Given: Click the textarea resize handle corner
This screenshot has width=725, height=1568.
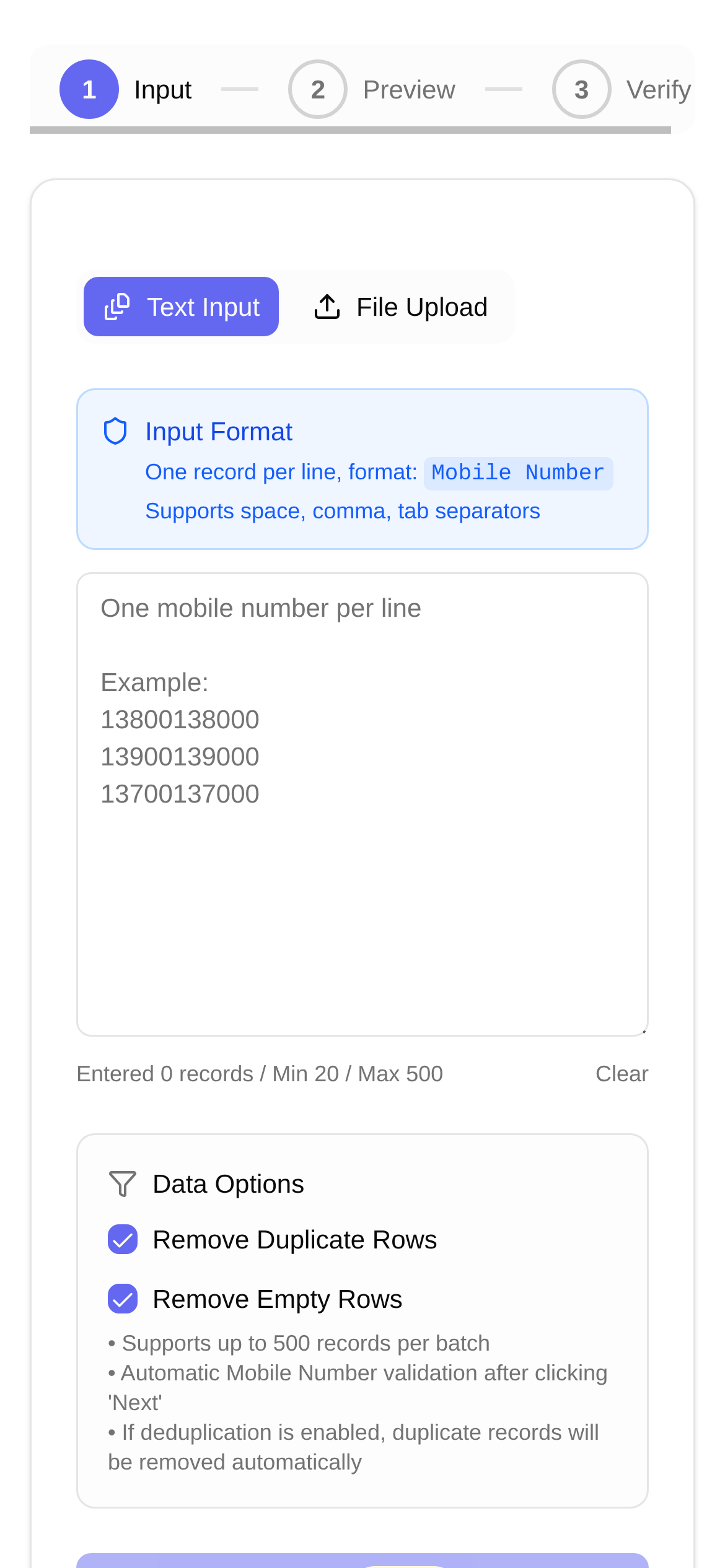Looking at the screenshot, I should point(643,1031).
